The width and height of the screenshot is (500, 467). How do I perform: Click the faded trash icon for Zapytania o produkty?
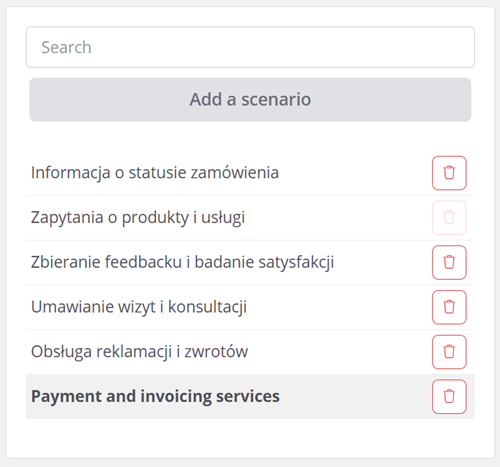449,218
